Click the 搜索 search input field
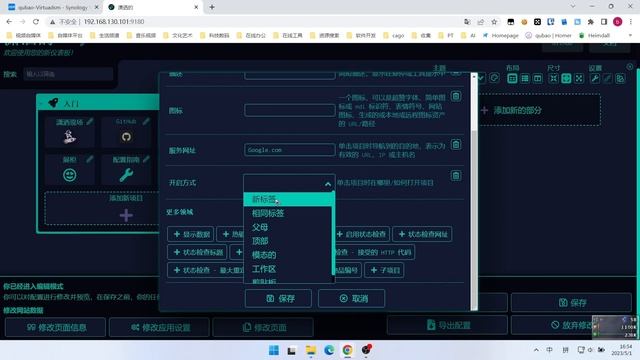 (68, 74)
